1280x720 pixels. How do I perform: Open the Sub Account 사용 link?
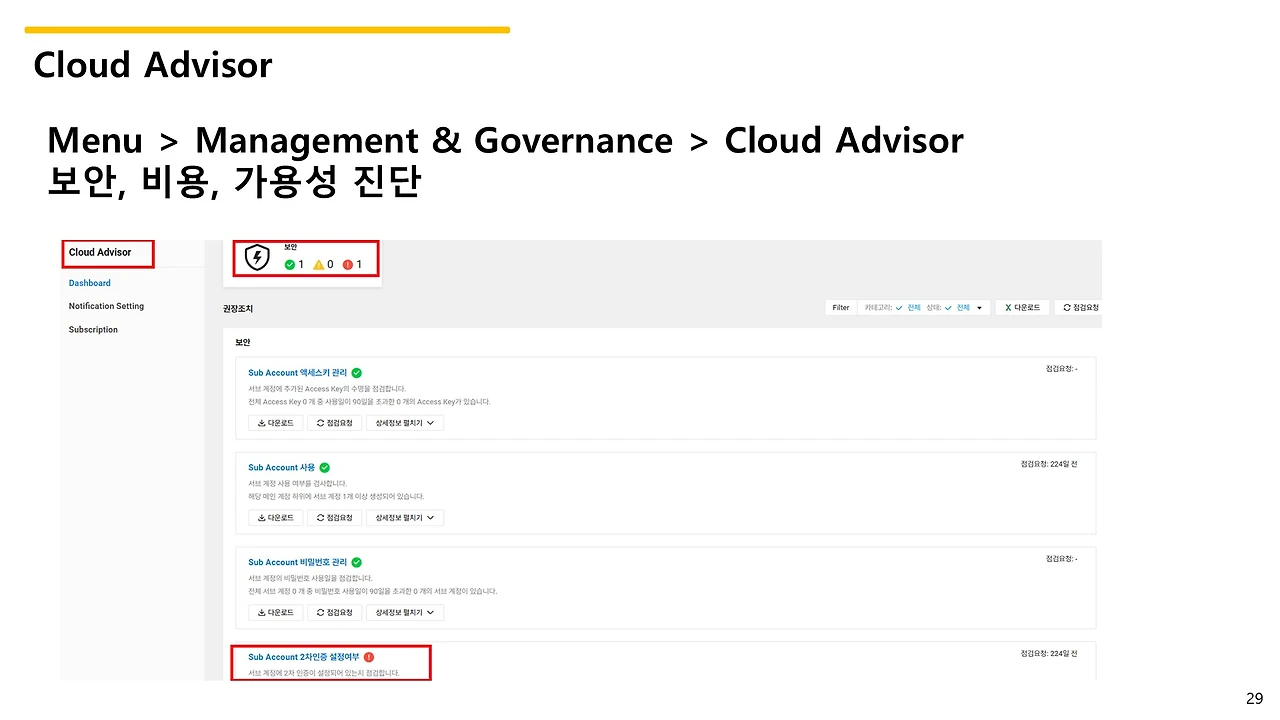pos(282,468)
